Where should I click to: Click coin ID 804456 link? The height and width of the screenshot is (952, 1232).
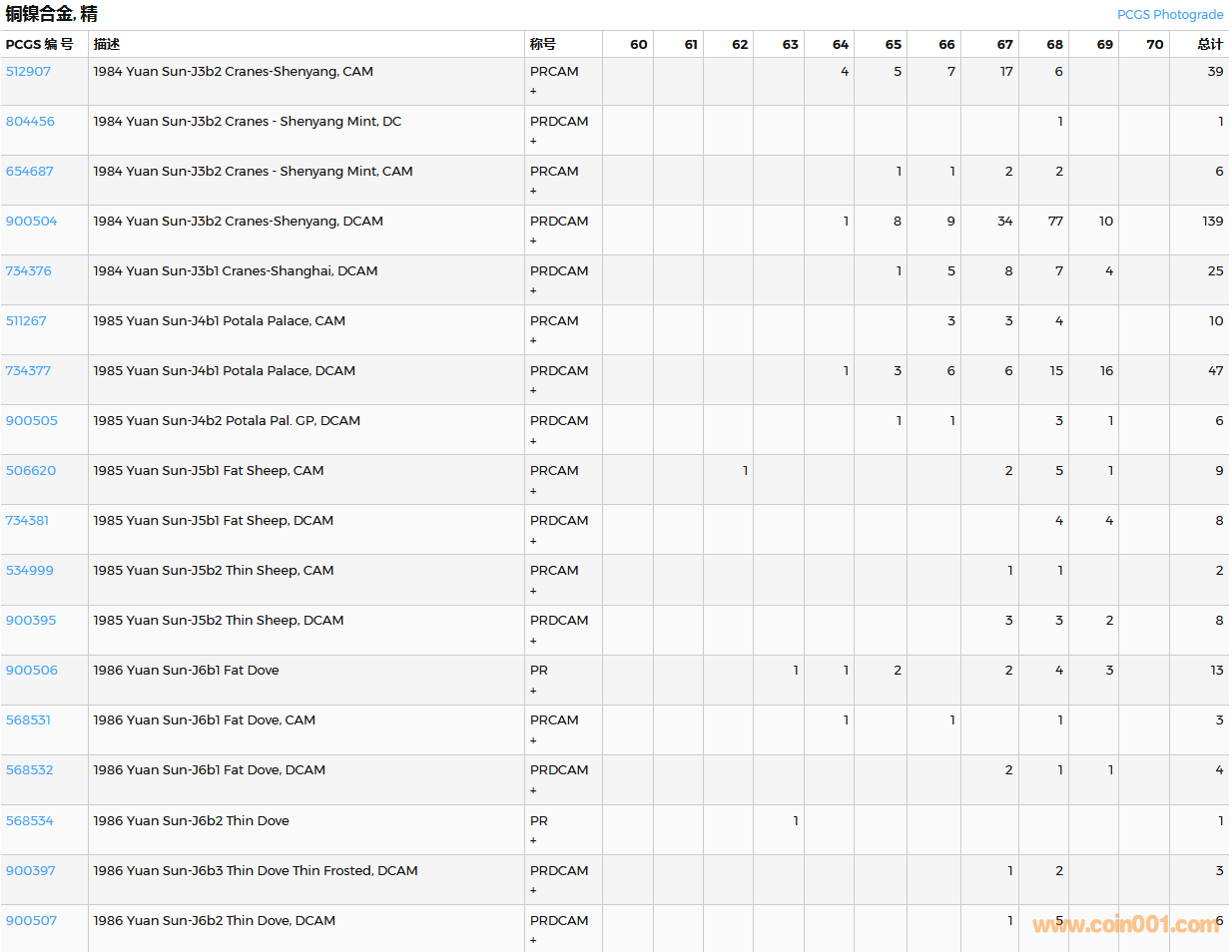pyautogui.click(x=30, y=122)
